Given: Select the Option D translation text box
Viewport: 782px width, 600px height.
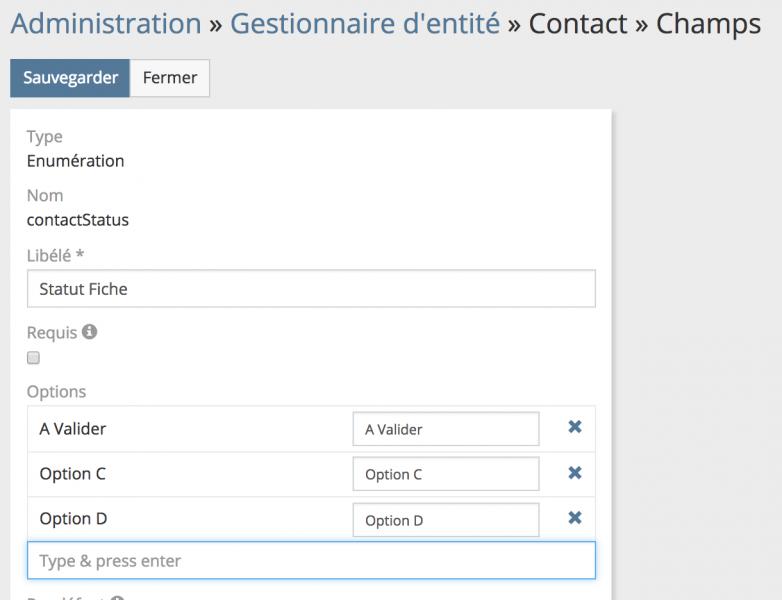Looking at the screenshot, I should click(445, 520).
